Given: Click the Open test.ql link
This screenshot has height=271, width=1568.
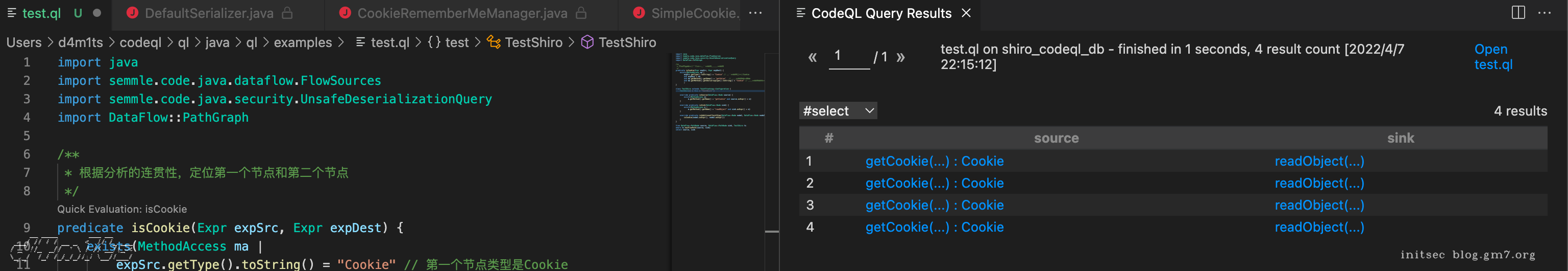Looking at the screenshot, I should (1492, 57).
